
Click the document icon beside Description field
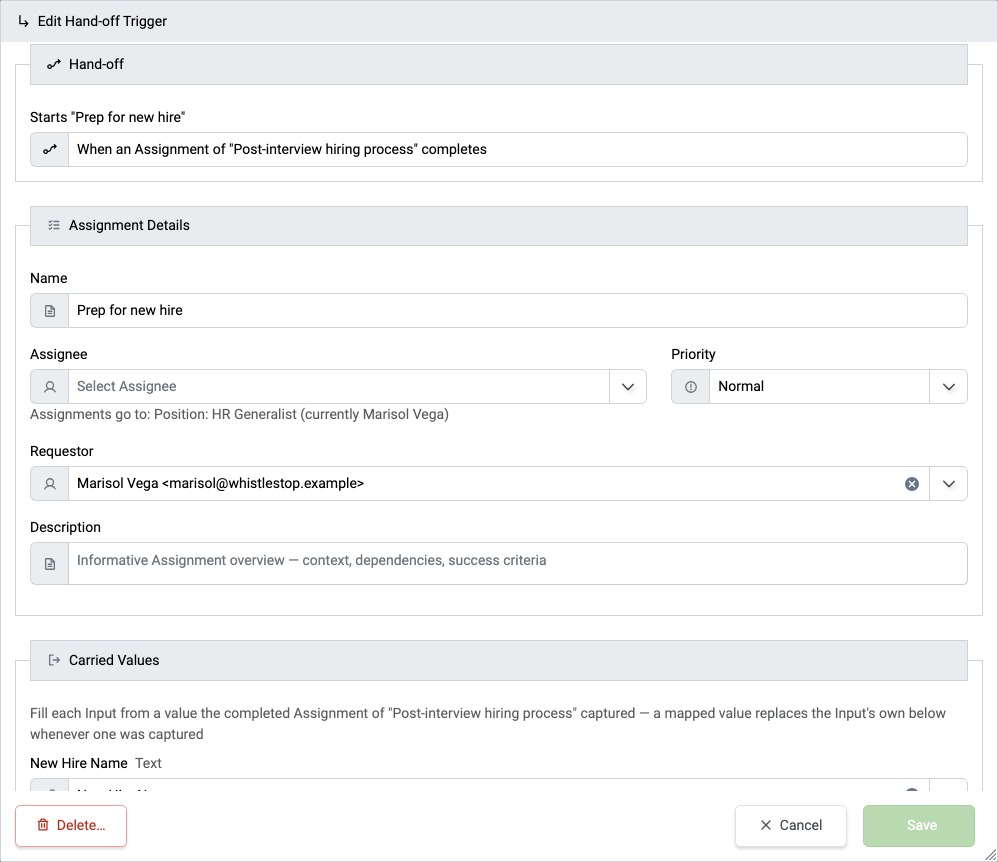pyautogui.click(x=50, y=564)
